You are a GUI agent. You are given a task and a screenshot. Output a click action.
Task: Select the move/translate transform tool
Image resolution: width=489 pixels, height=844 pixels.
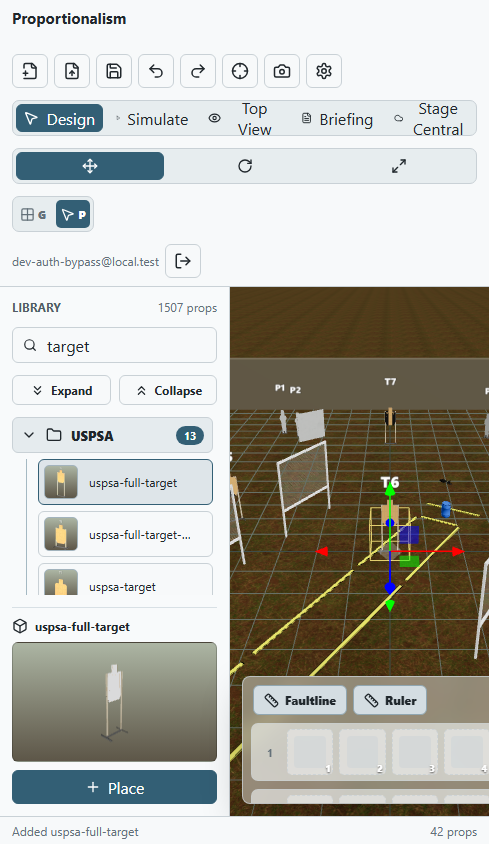click(90, 166)
